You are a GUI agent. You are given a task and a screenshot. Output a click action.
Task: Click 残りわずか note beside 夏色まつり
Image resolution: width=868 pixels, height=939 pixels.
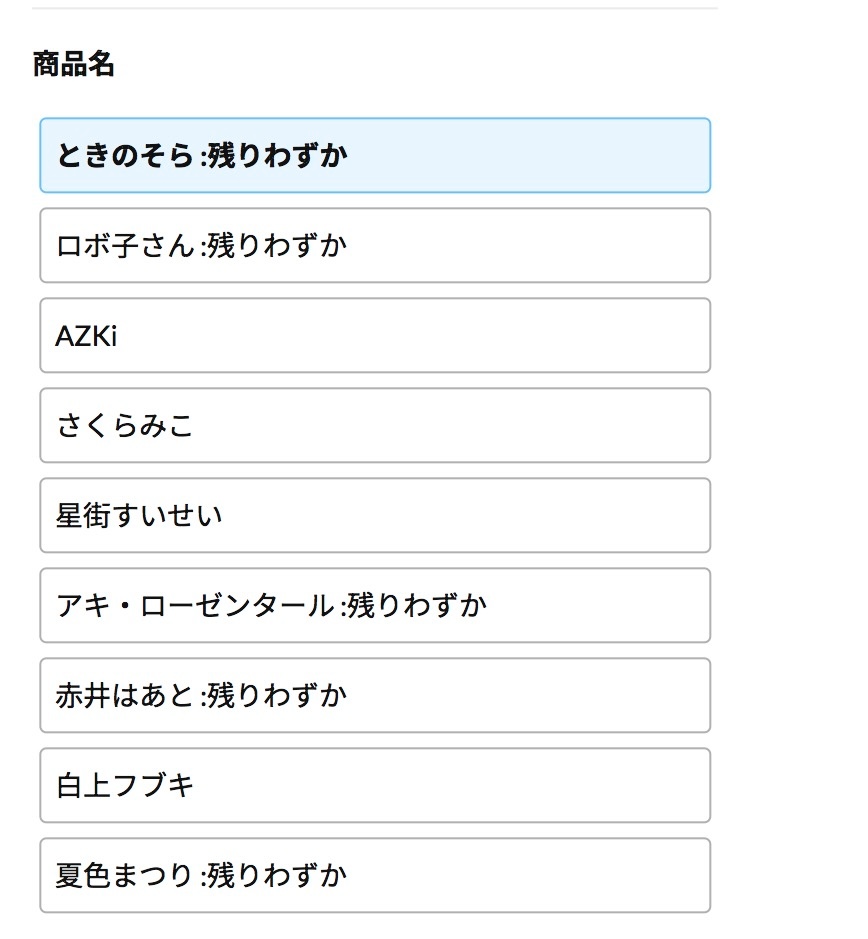pyautogui.click(x=277, y=875)
